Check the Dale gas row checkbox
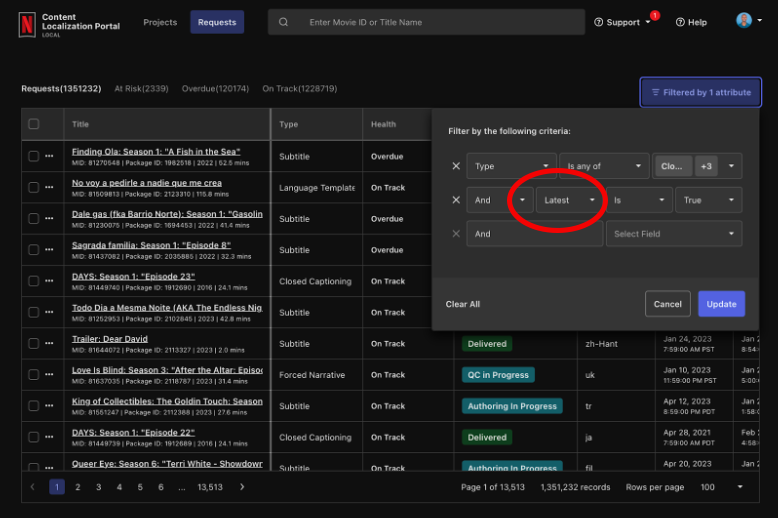The width and height of the screenshot is (778, 518). pos(34,219)
